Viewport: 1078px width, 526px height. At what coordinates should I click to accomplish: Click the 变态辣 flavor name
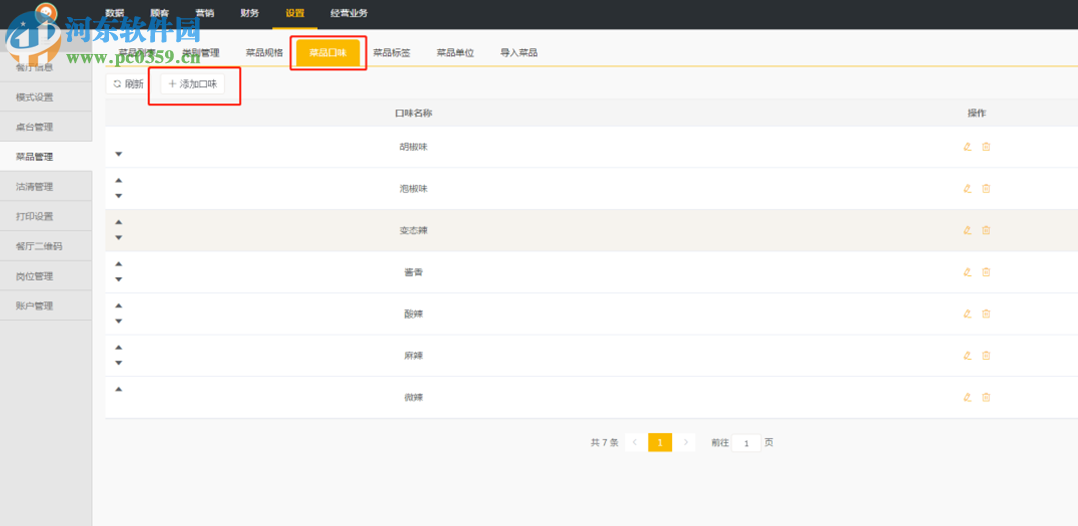(x=413, y=230)
